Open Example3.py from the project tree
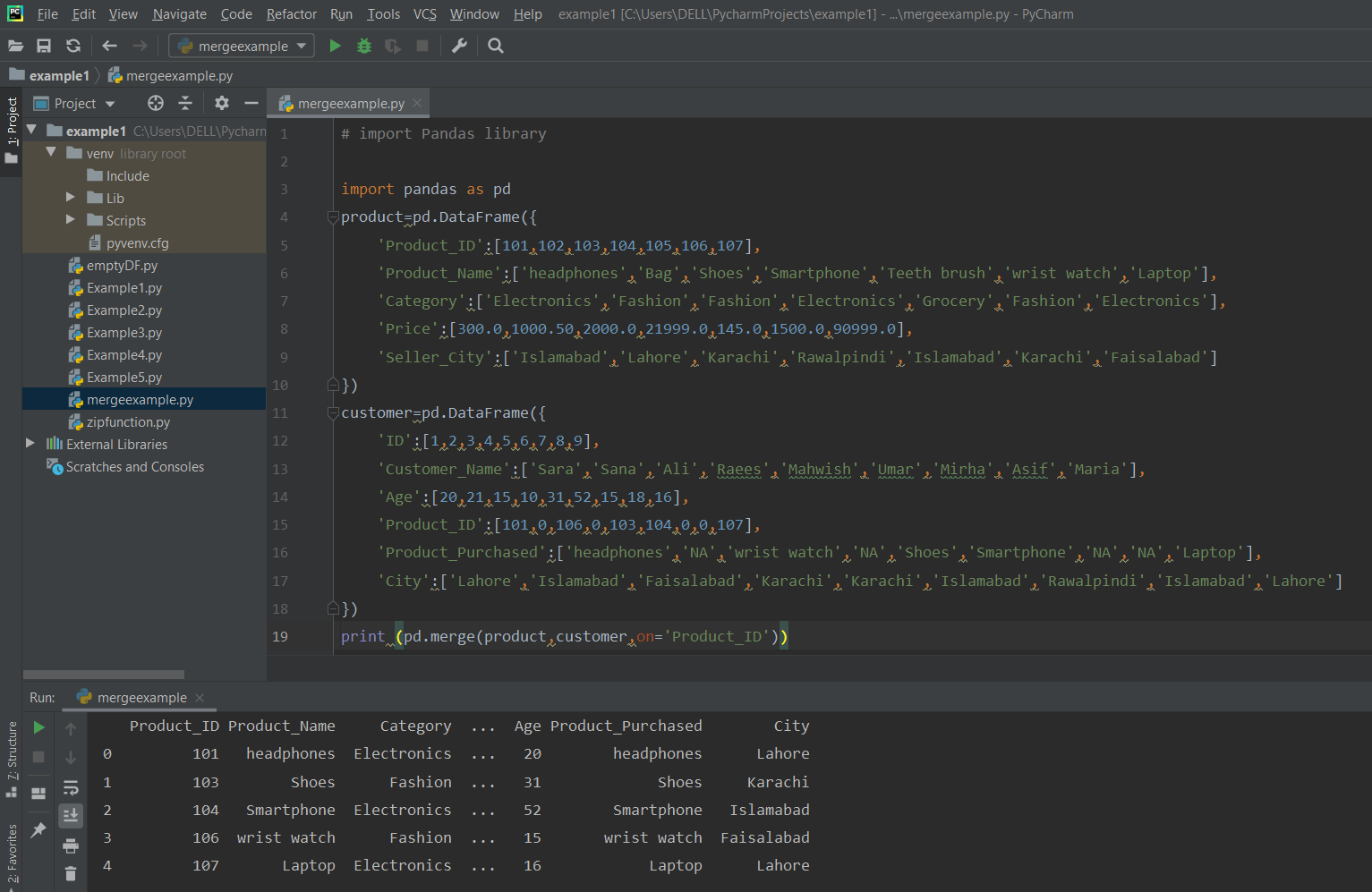The image size is (1372, 892). tap(124, 333)
